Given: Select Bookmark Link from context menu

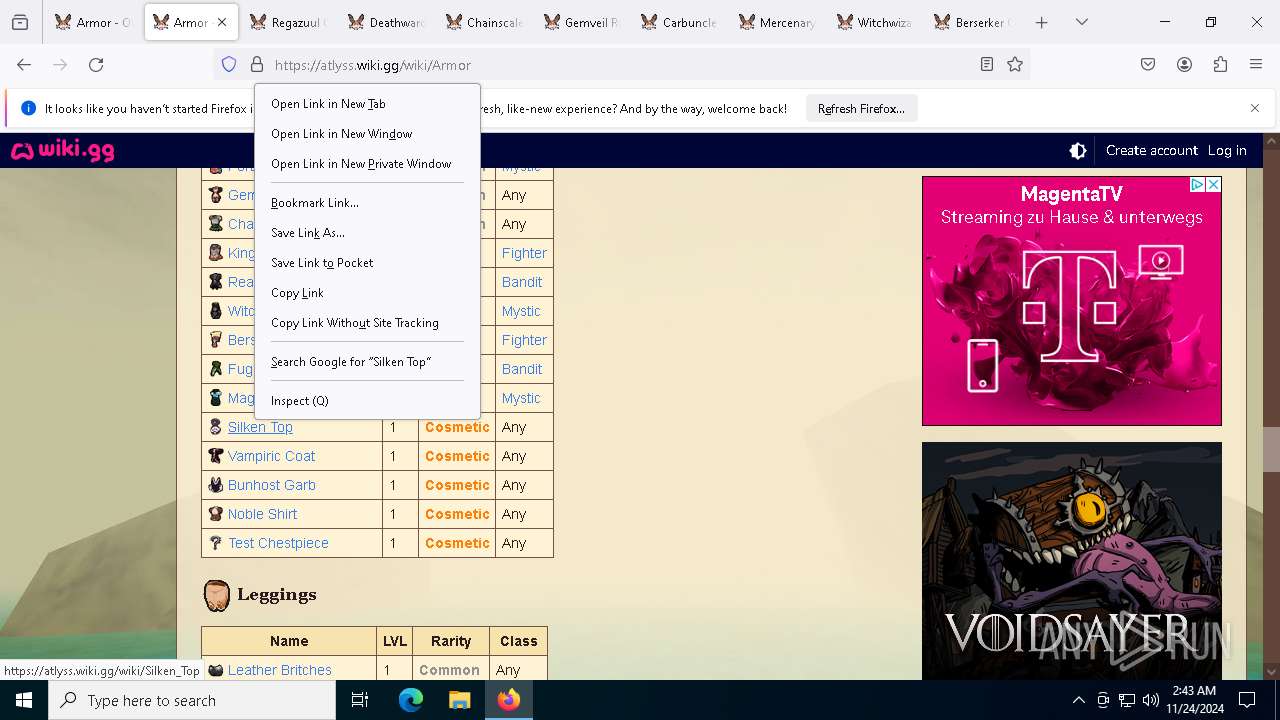Looking at the screenshot, I should (367, 202).
